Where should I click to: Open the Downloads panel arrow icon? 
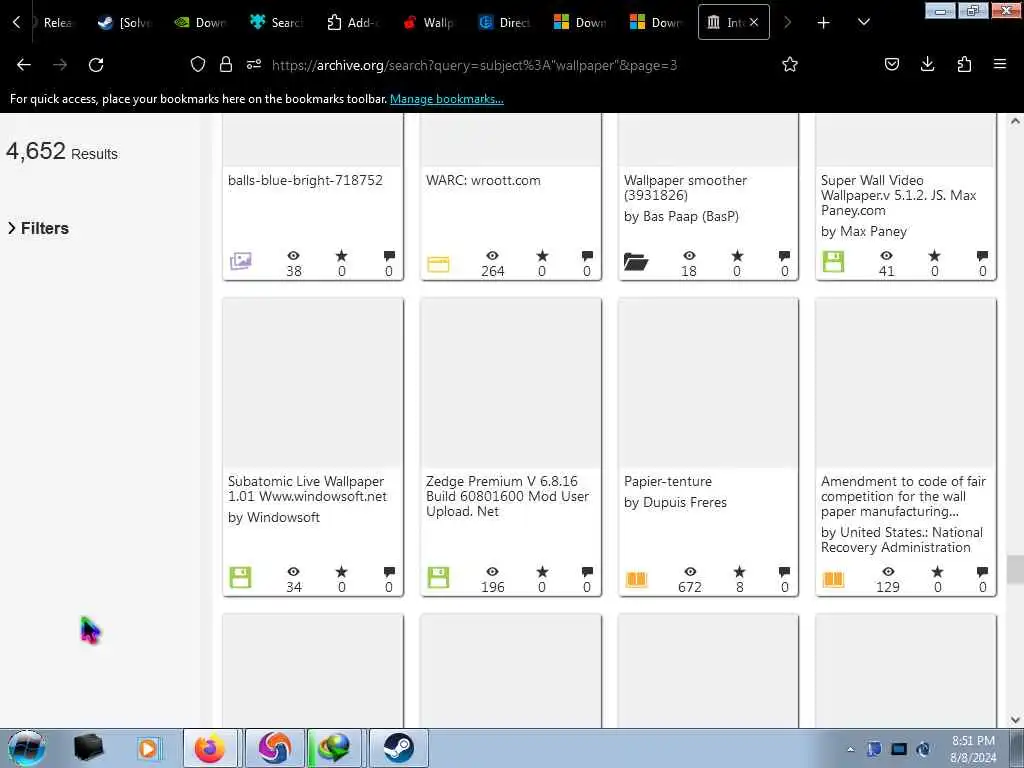click(x=927, y=64)
